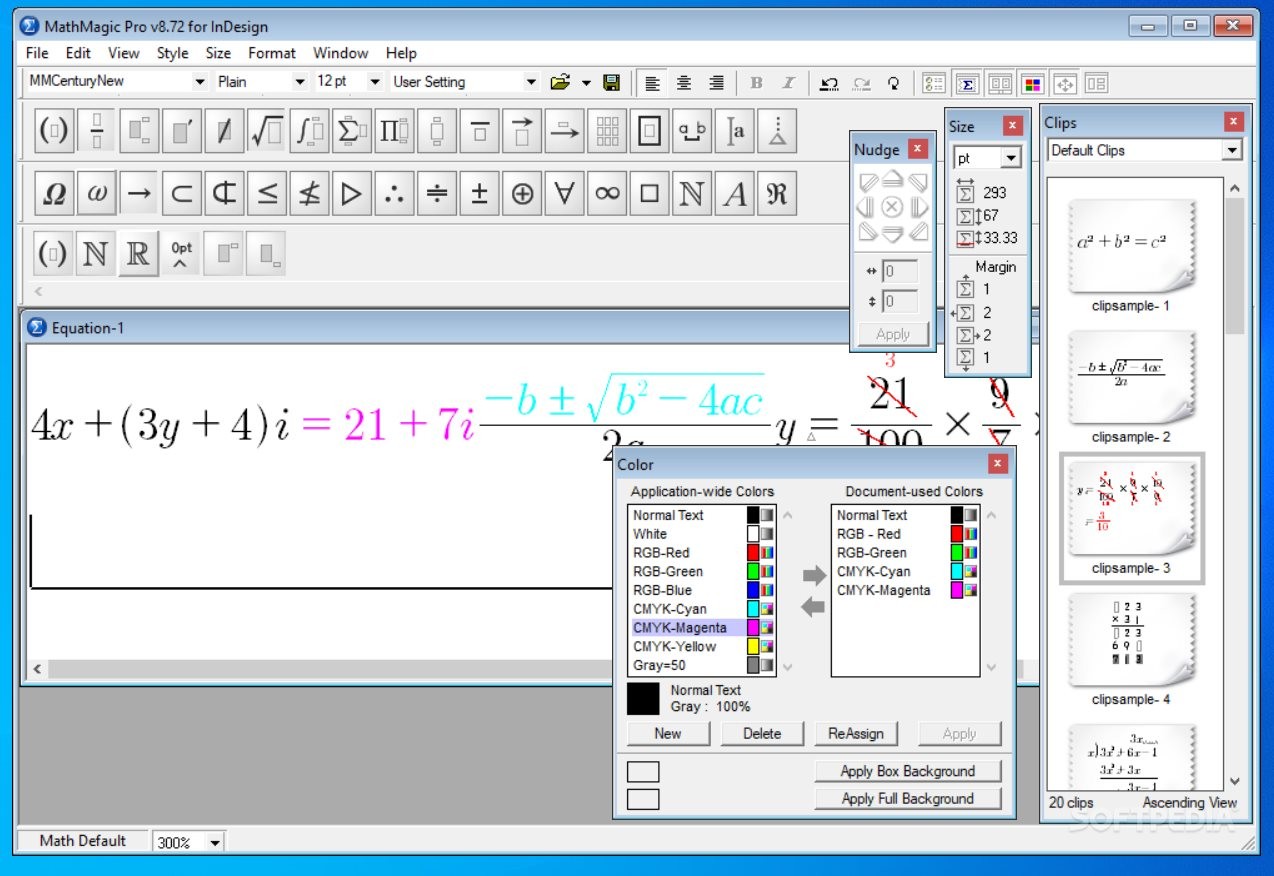Toggle right text alignment

click(716, 84)
